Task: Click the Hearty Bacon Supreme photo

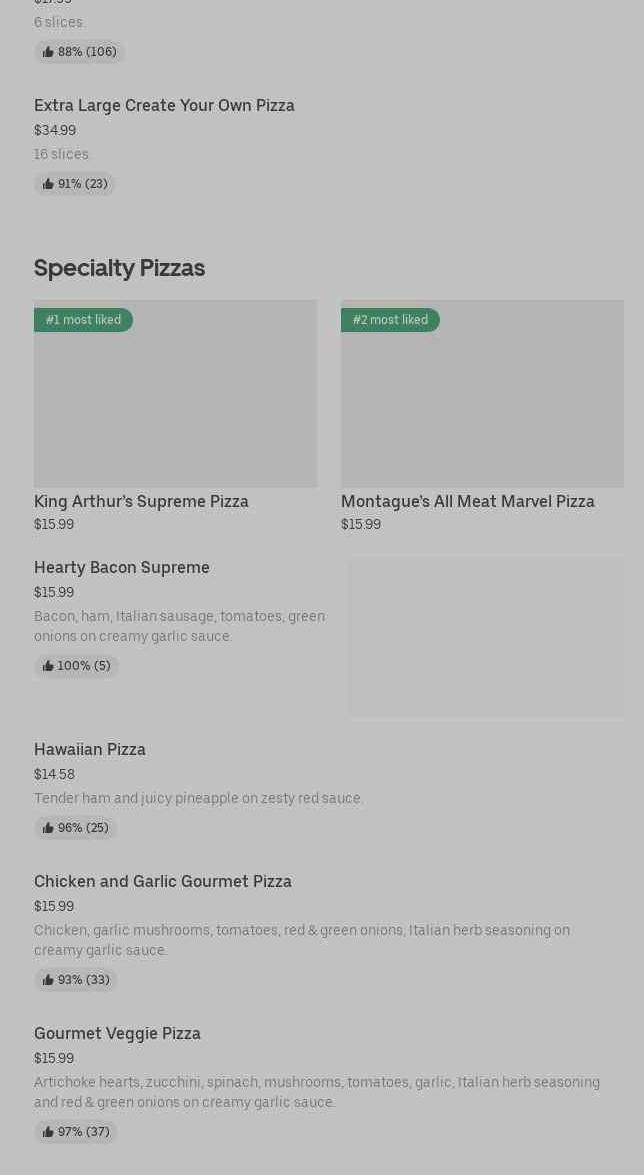Action: 486,636
